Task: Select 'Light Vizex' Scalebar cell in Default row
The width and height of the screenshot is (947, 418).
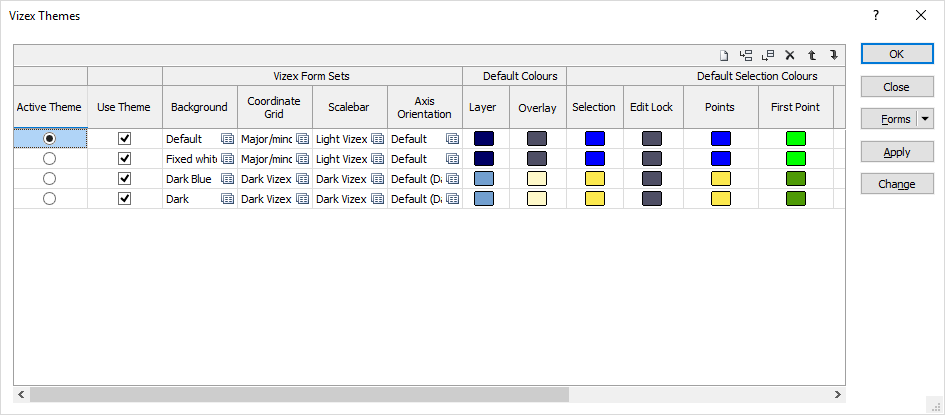Action: tap(342, 139)
